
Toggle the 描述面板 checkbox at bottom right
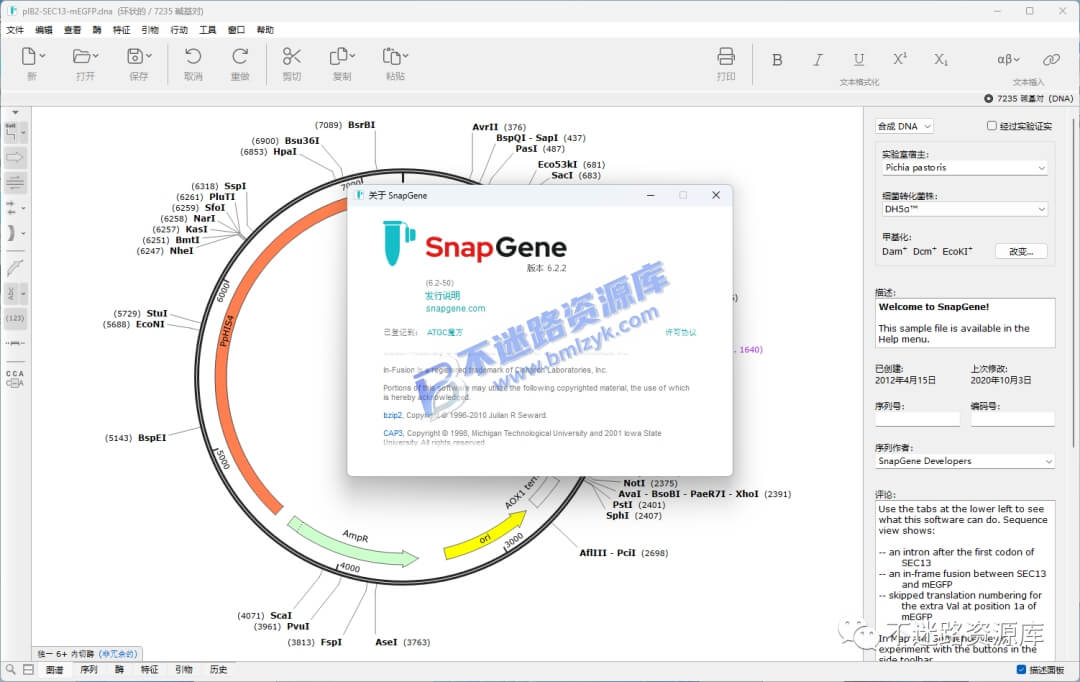click(x=1021, y=670)
